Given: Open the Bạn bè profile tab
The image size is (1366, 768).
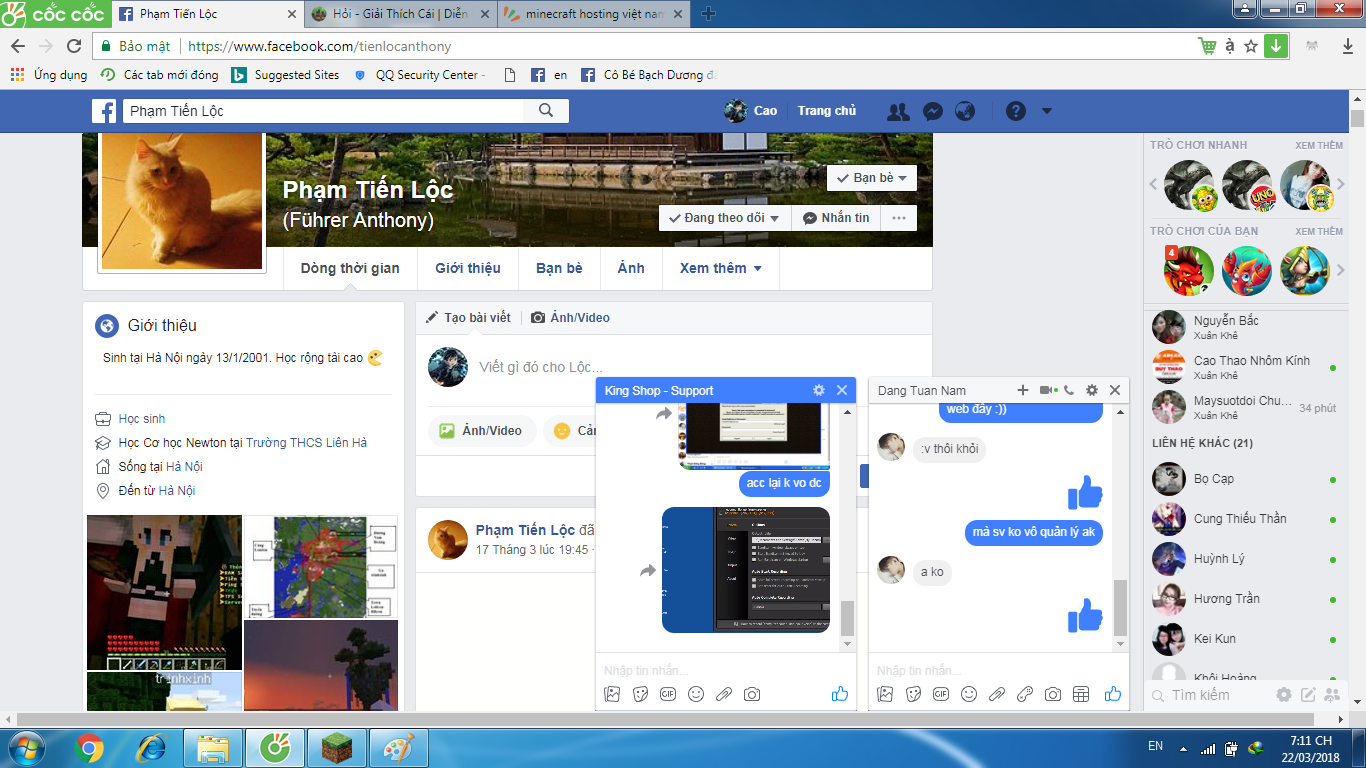Looking at the screenshot, I should [559, 268].
